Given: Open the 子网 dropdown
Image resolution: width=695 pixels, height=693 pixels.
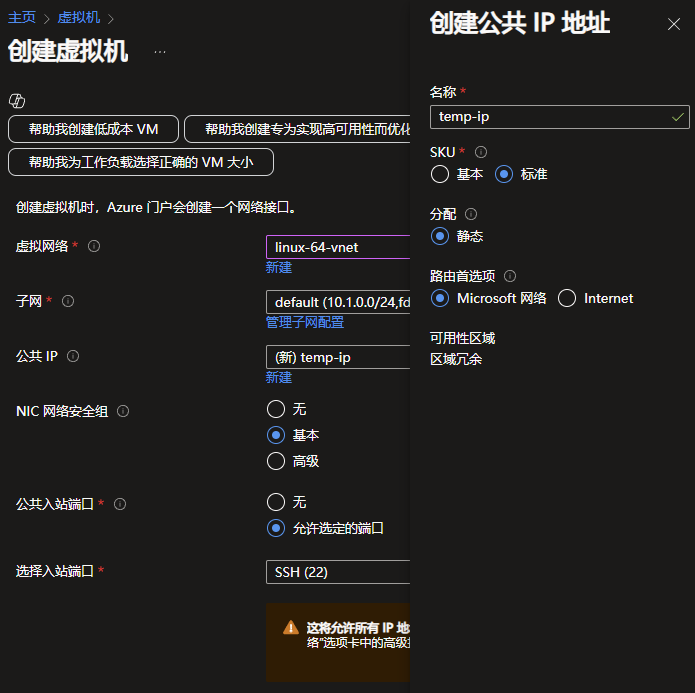Looking at the screenshot, I should 338,302.
